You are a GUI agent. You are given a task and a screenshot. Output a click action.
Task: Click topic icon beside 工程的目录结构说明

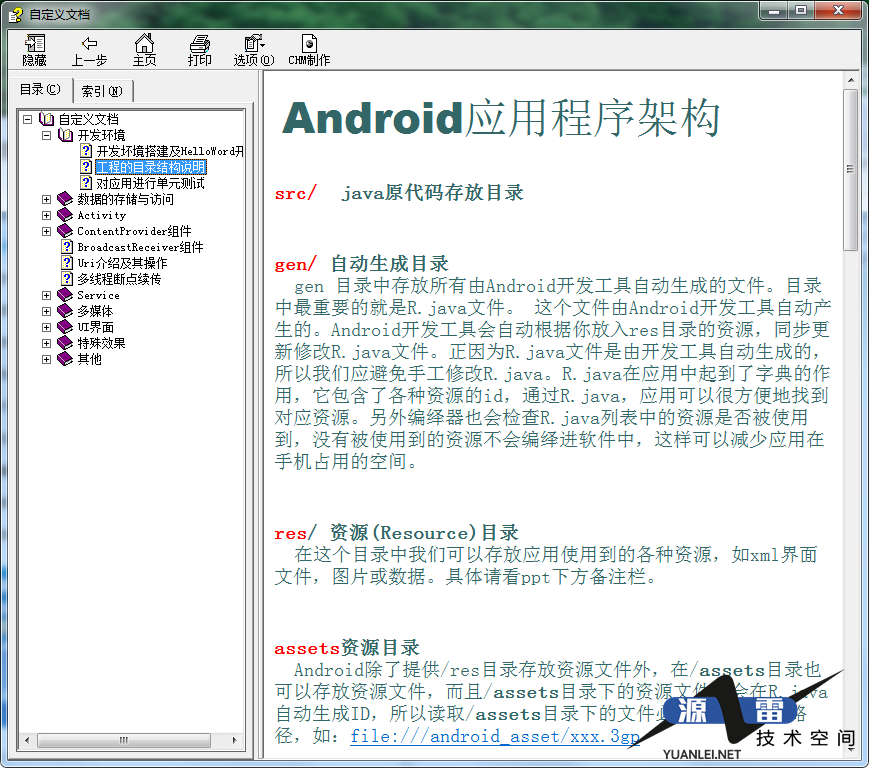tap(86, 167)
